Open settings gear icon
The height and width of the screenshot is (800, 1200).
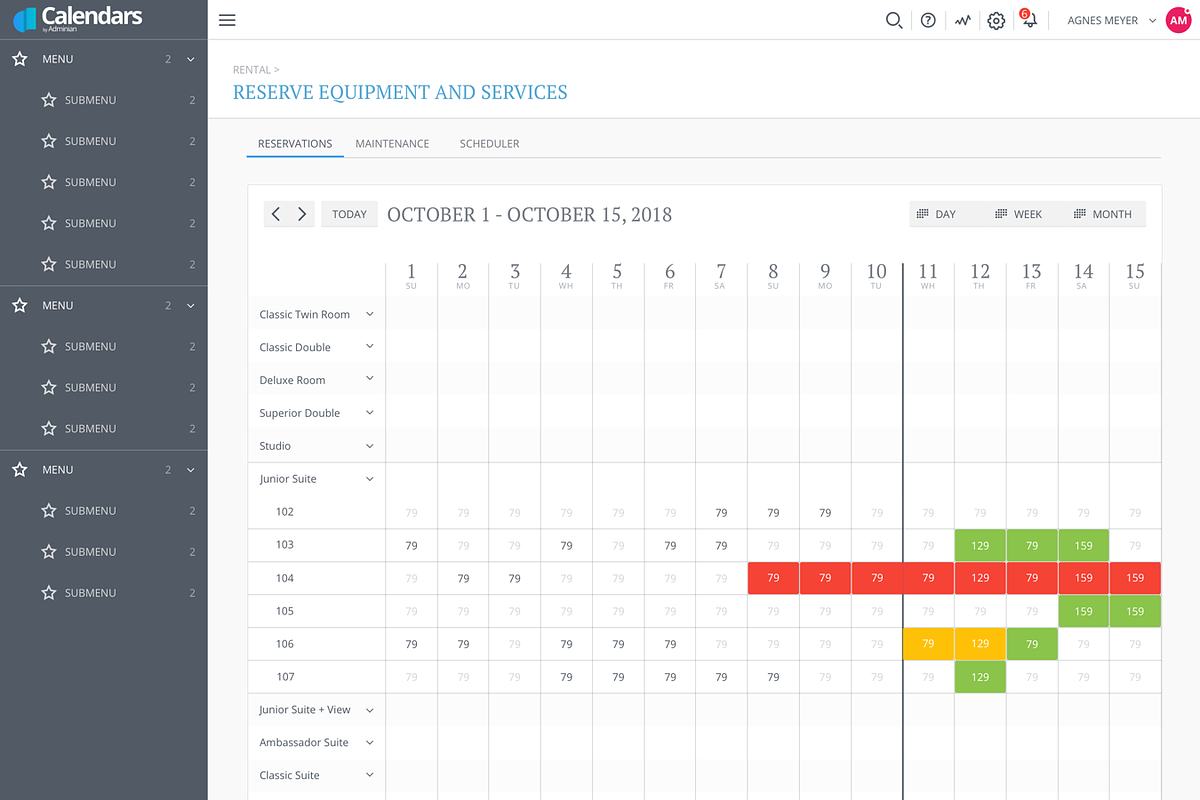point(996,20)
